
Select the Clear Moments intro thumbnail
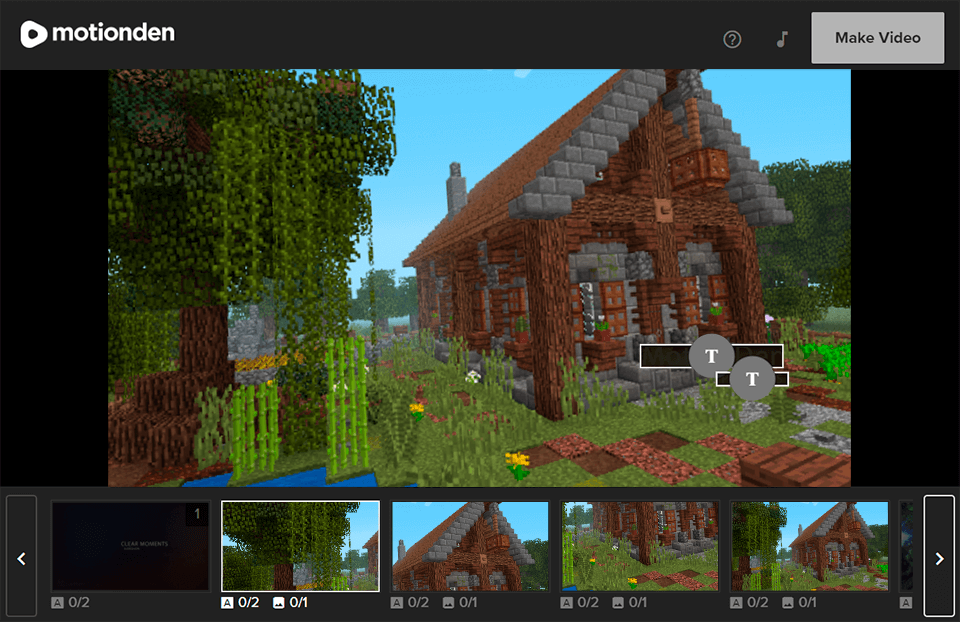(130, 545)
